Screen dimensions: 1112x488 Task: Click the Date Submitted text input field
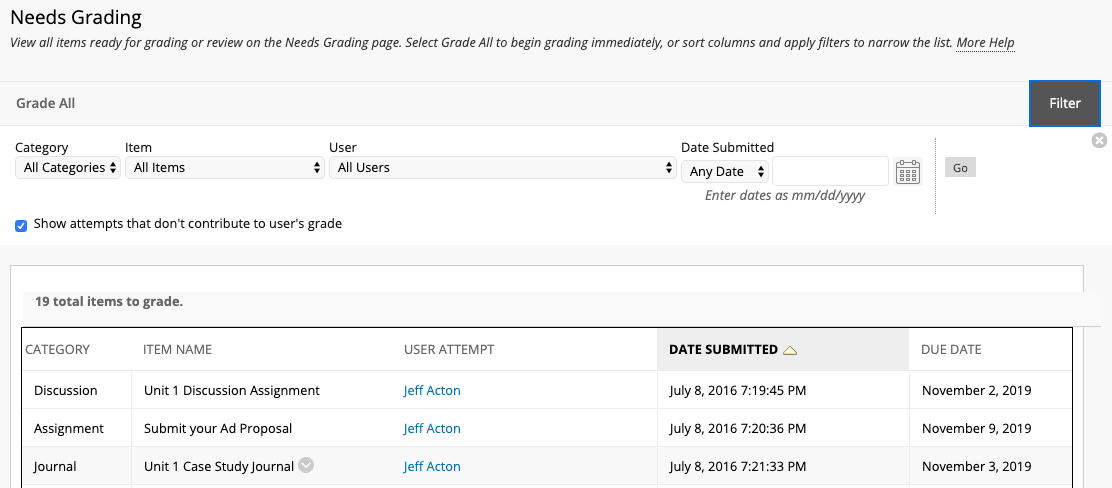pyautogui.click(x=830, y=171)
